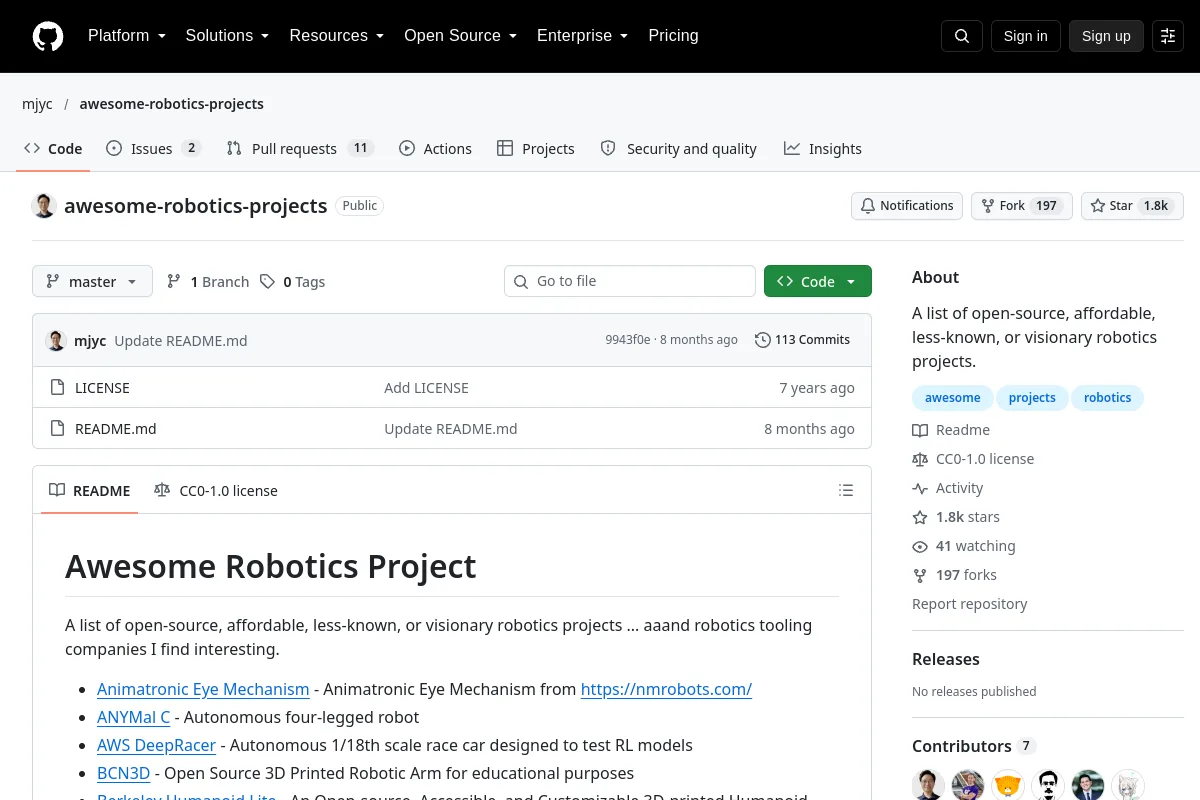The width and height of the screenshot is (1200, 800).
Task: Click the commit history clock icon
Action: 763,340
